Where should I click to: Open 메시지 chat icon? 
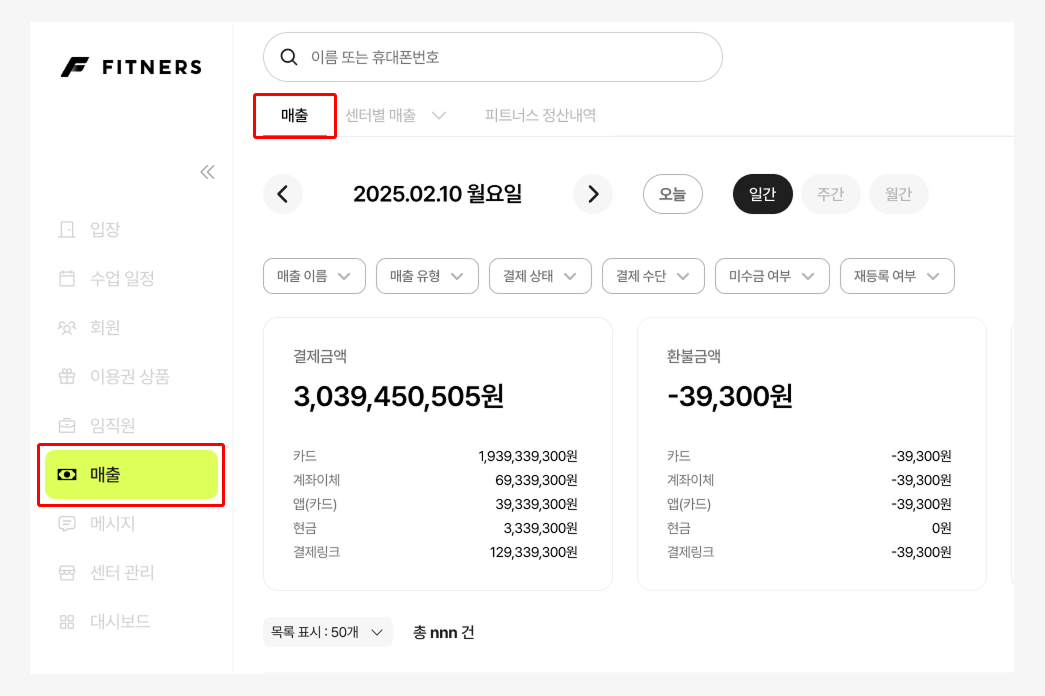coord(67,523)
